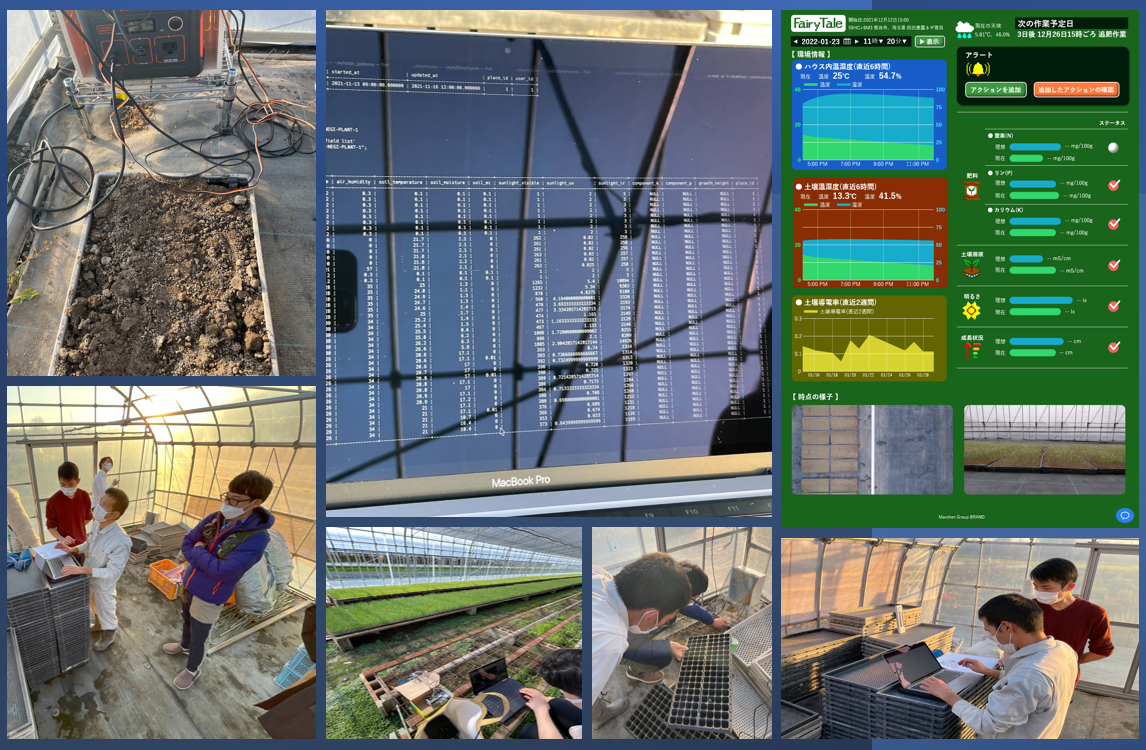Click the カリウム(K) green 現在 bar
This screenshot has height=750, width=1146.
(x=1033, y=233)
